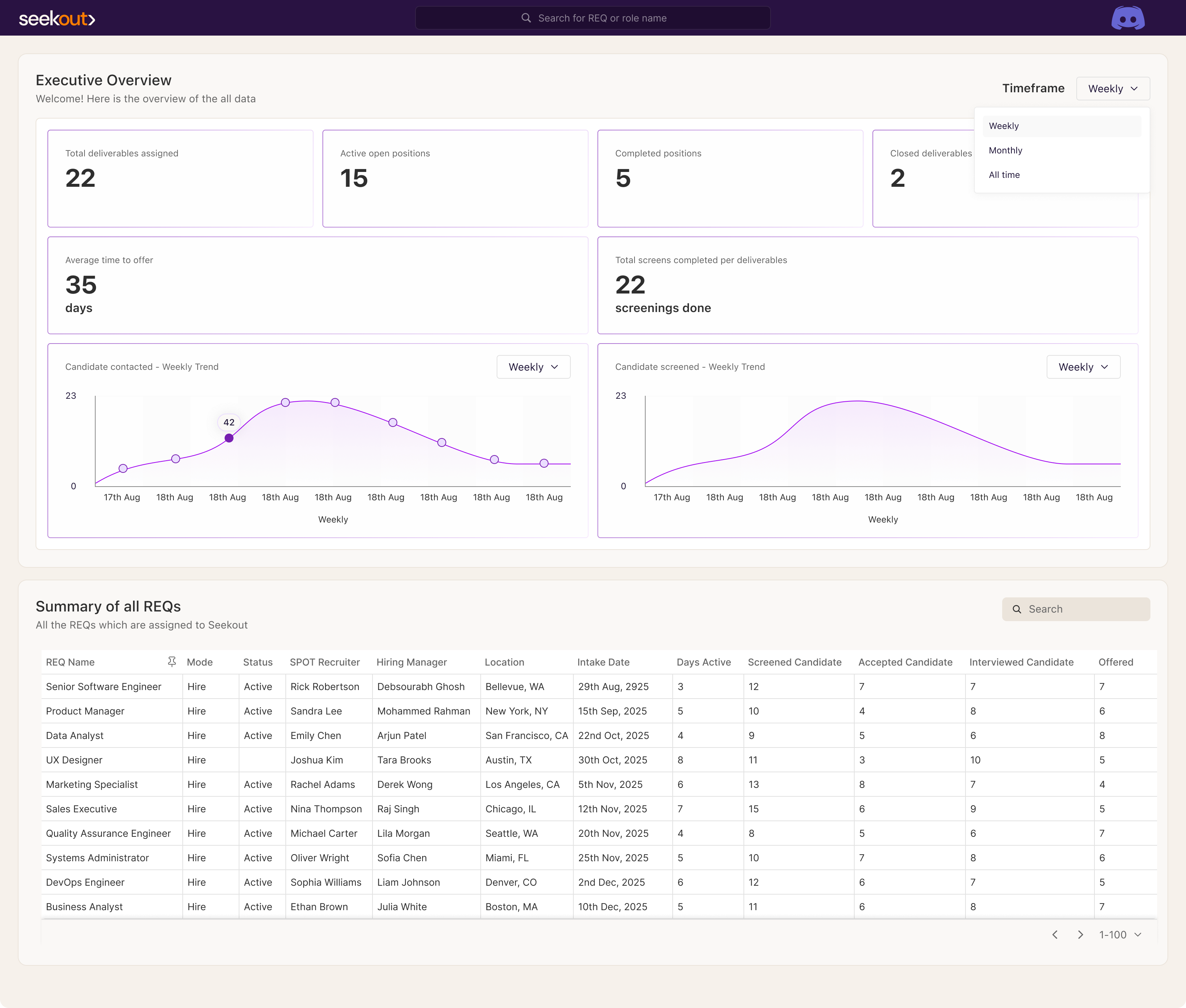Sort by Hiring Manager column header
This screenshot has width=1186, height=1008.
click(x=411, y=662)
